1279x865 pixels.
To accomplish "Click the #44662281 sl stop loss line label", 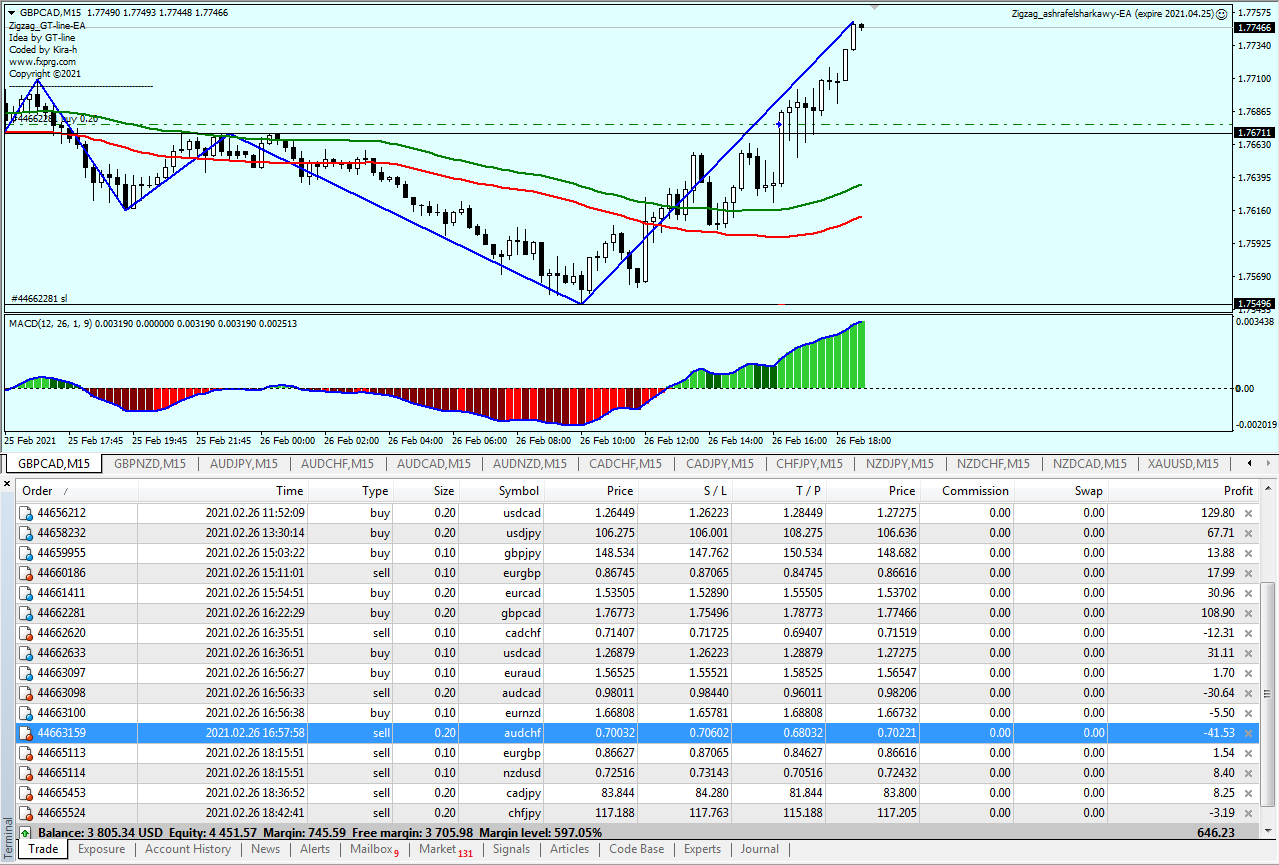I will (x=39, y=298).
